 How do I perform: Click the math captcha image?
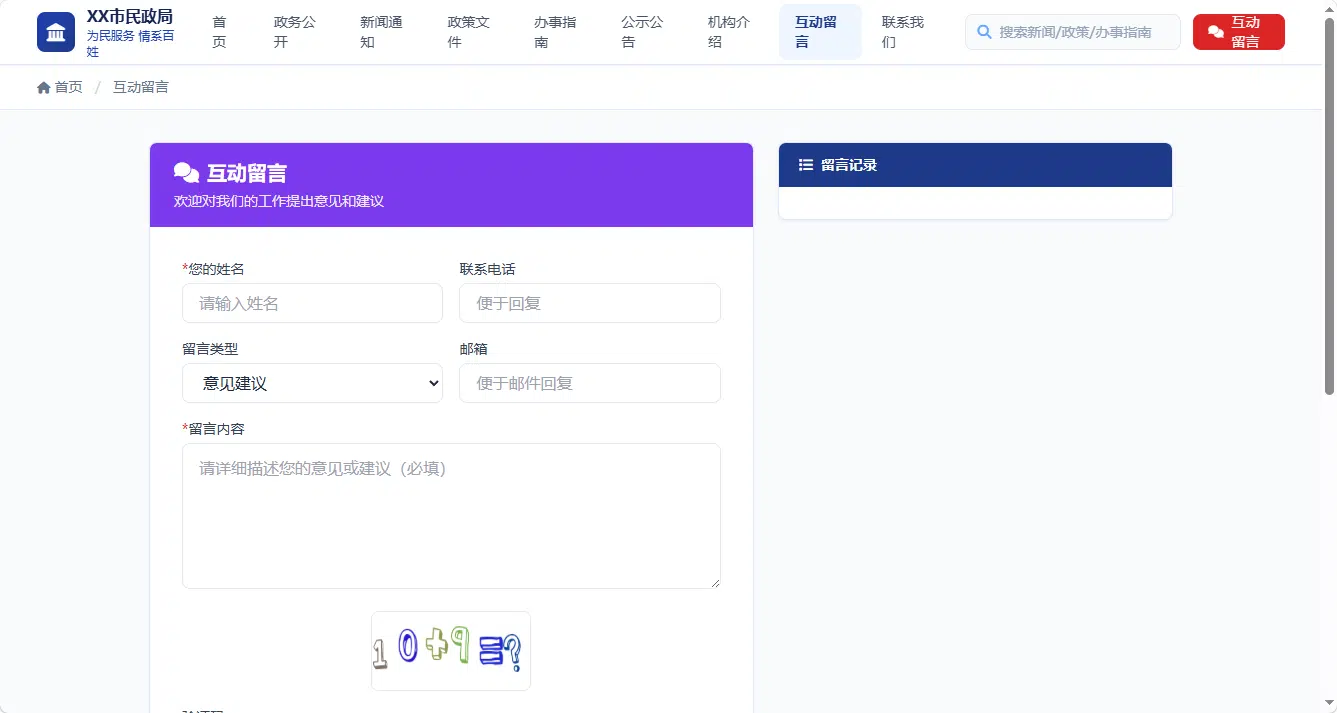[451, 651]
